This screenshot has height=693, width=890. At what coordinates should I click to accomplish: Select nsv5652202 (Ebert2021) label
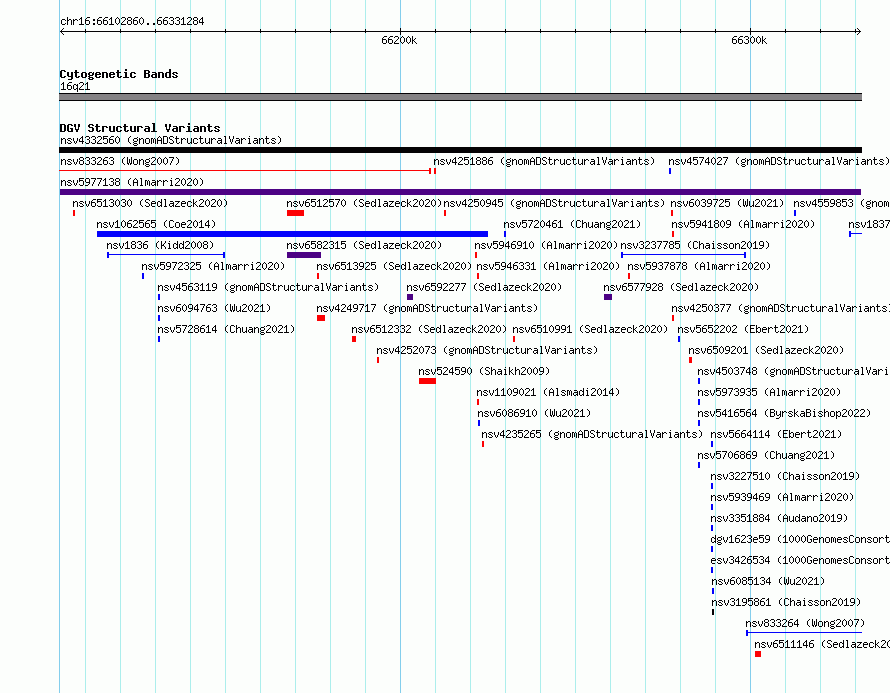tap(743, 329)
